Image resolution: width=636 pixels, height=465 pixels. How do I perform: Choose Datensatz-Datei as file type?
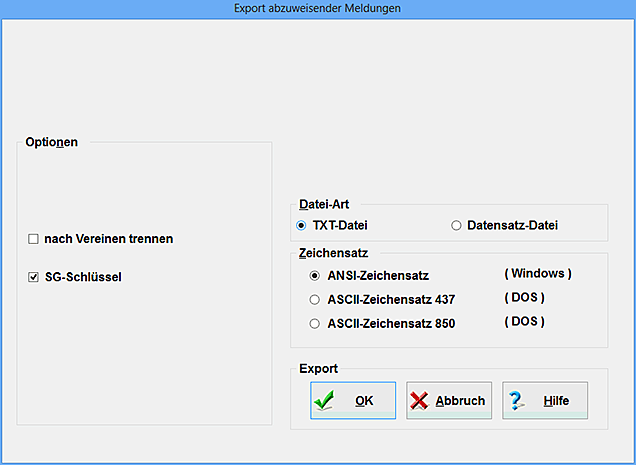click(x=456, y=225)
